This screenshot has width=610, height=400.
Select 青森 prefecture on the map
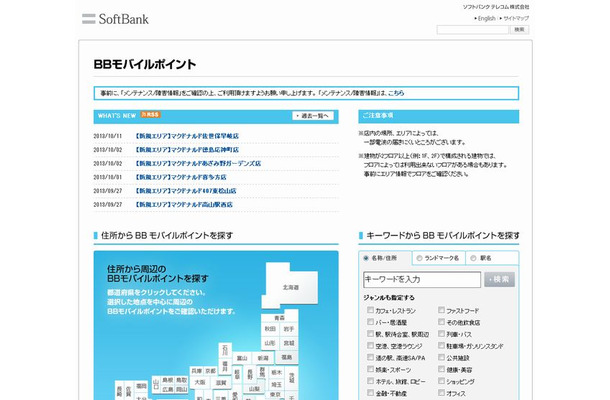(280, 317)
